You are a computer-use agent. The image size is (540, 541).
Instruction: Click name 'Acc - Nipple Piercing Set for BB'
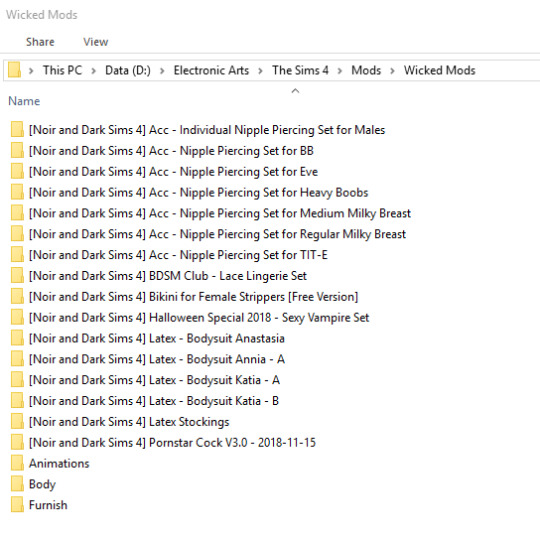pos(231,151)
